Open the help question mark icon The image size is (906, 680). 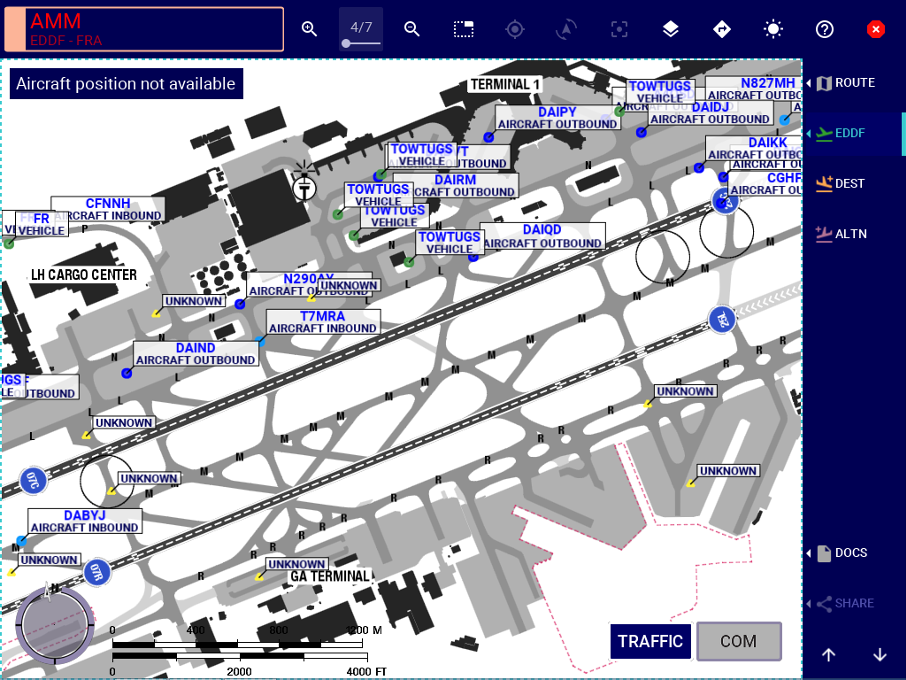click(825, 29)
